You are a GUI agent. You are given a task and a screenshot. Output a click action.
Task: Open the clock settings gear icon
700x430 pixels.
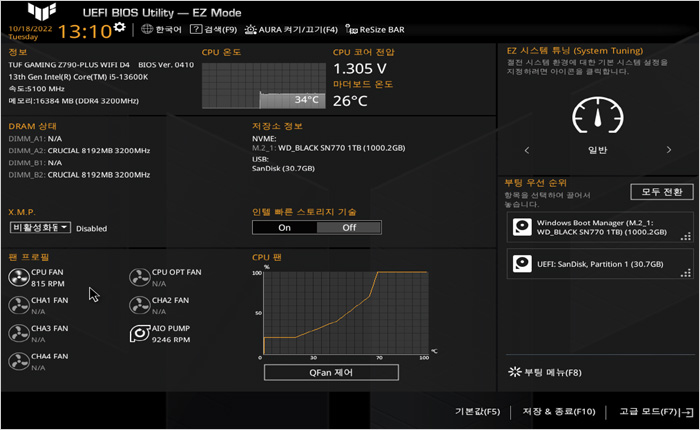click(119, 27)
